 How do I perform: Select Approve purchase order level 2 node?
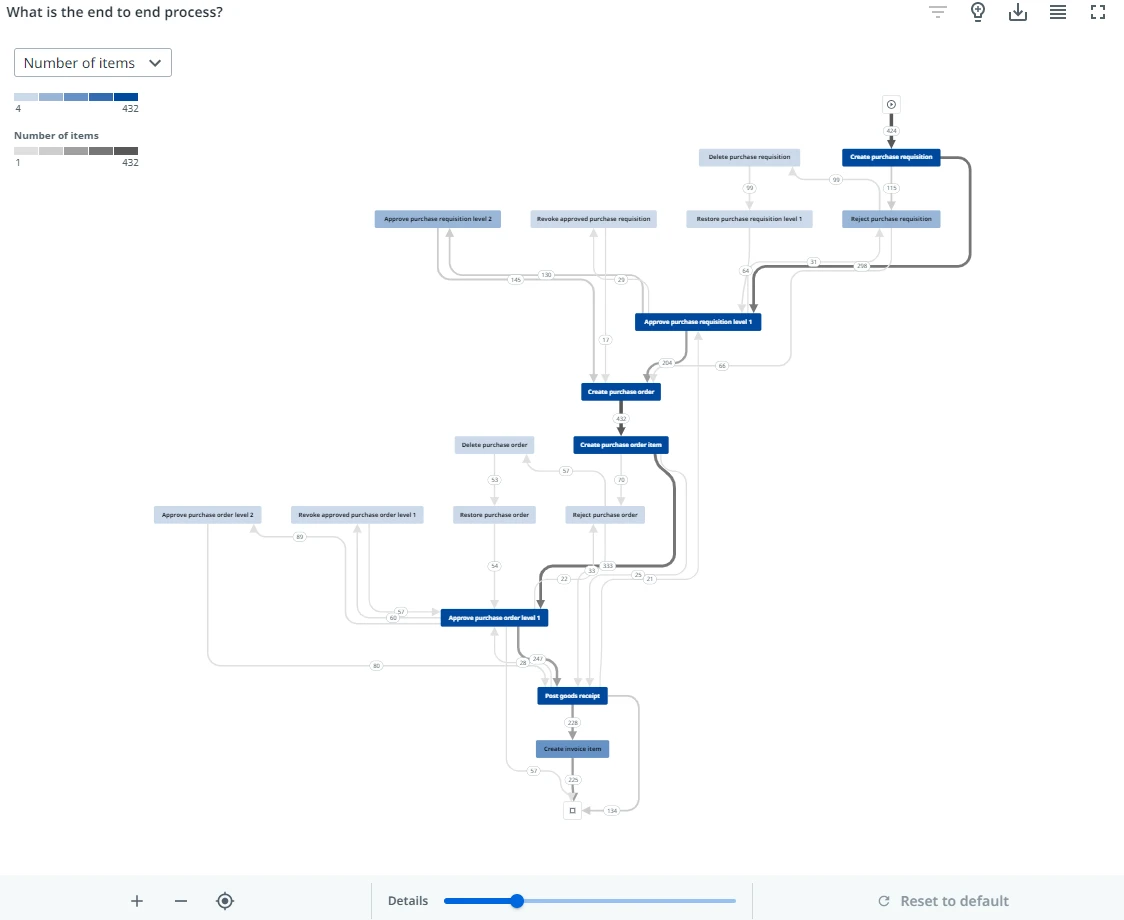(x=207, y=515)
